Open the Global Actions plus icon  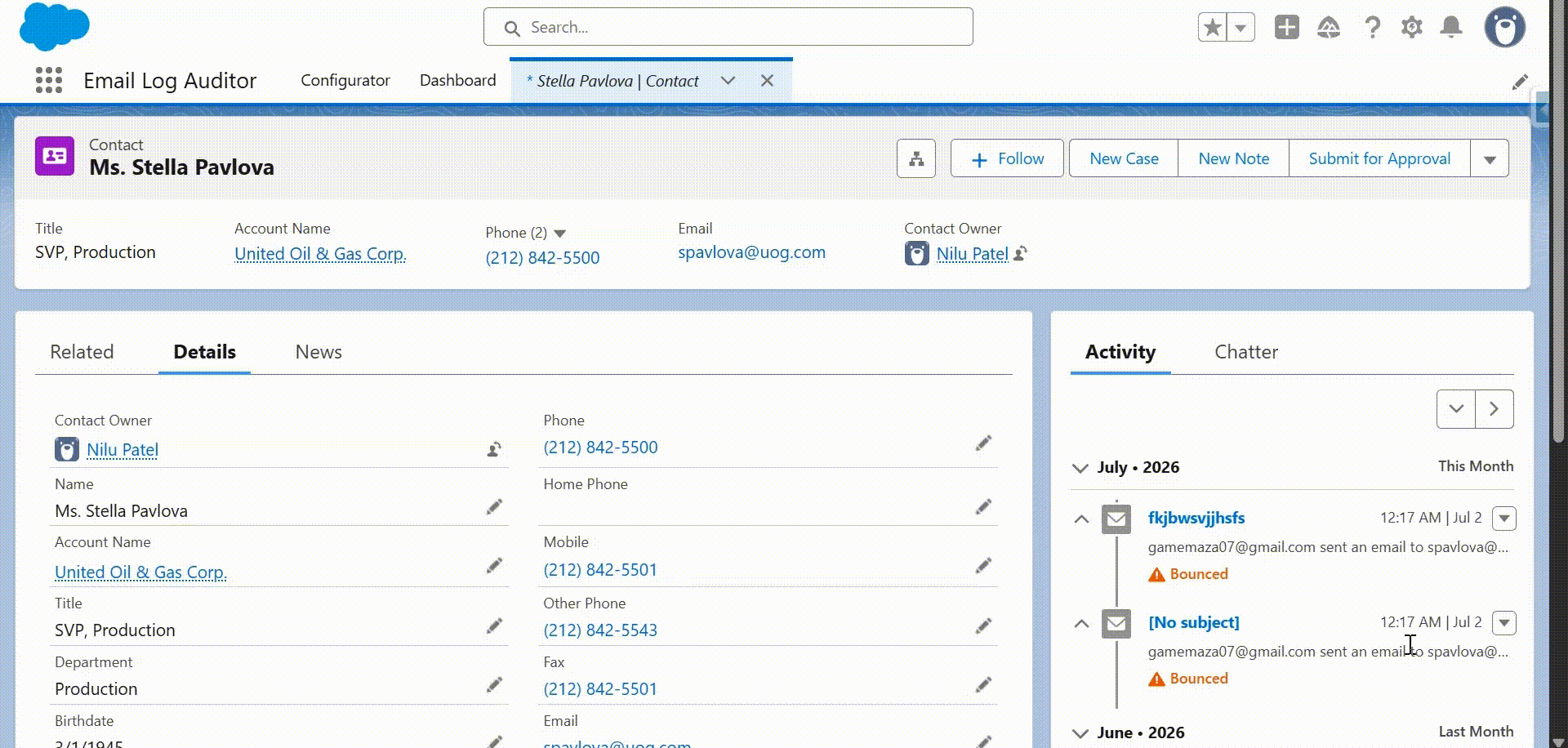point(1287,27)
